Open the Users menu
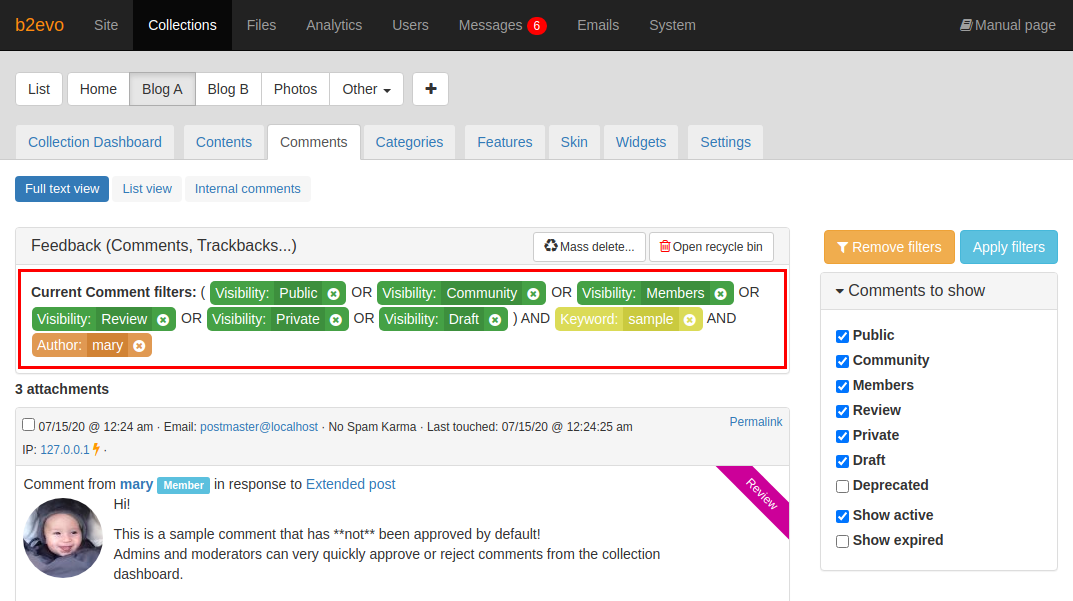Viewport: 1073px width, 601px height. (410, 25)
